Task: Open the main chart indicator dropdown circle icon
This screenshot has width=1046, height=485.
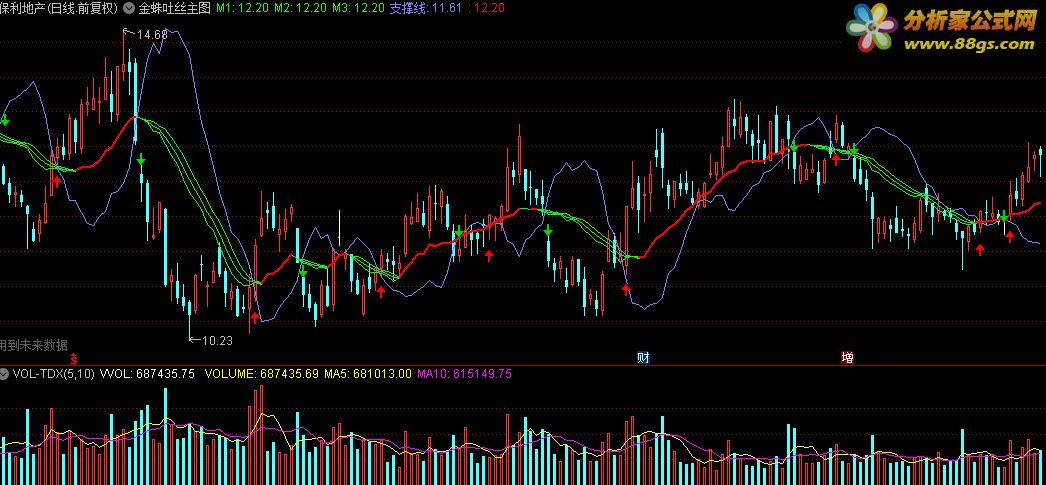Action: (129, 8)
